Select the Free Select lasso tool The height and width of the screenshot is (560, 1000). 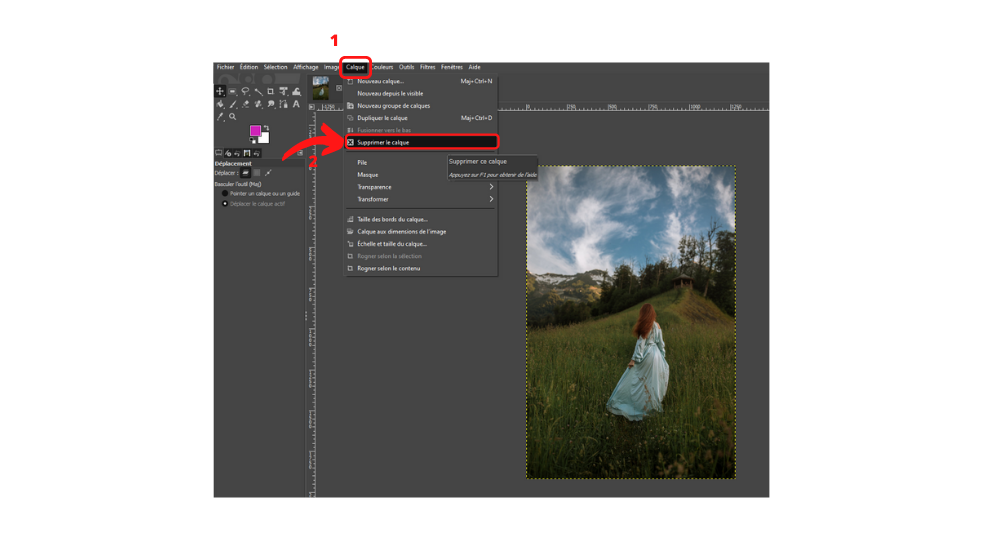(x=246, y=91)
